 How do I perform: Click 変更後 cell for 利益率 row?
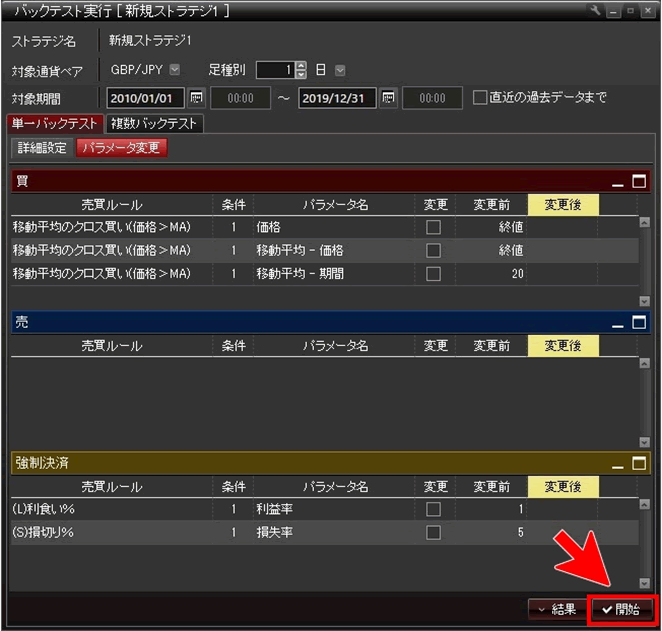(563, 509)
